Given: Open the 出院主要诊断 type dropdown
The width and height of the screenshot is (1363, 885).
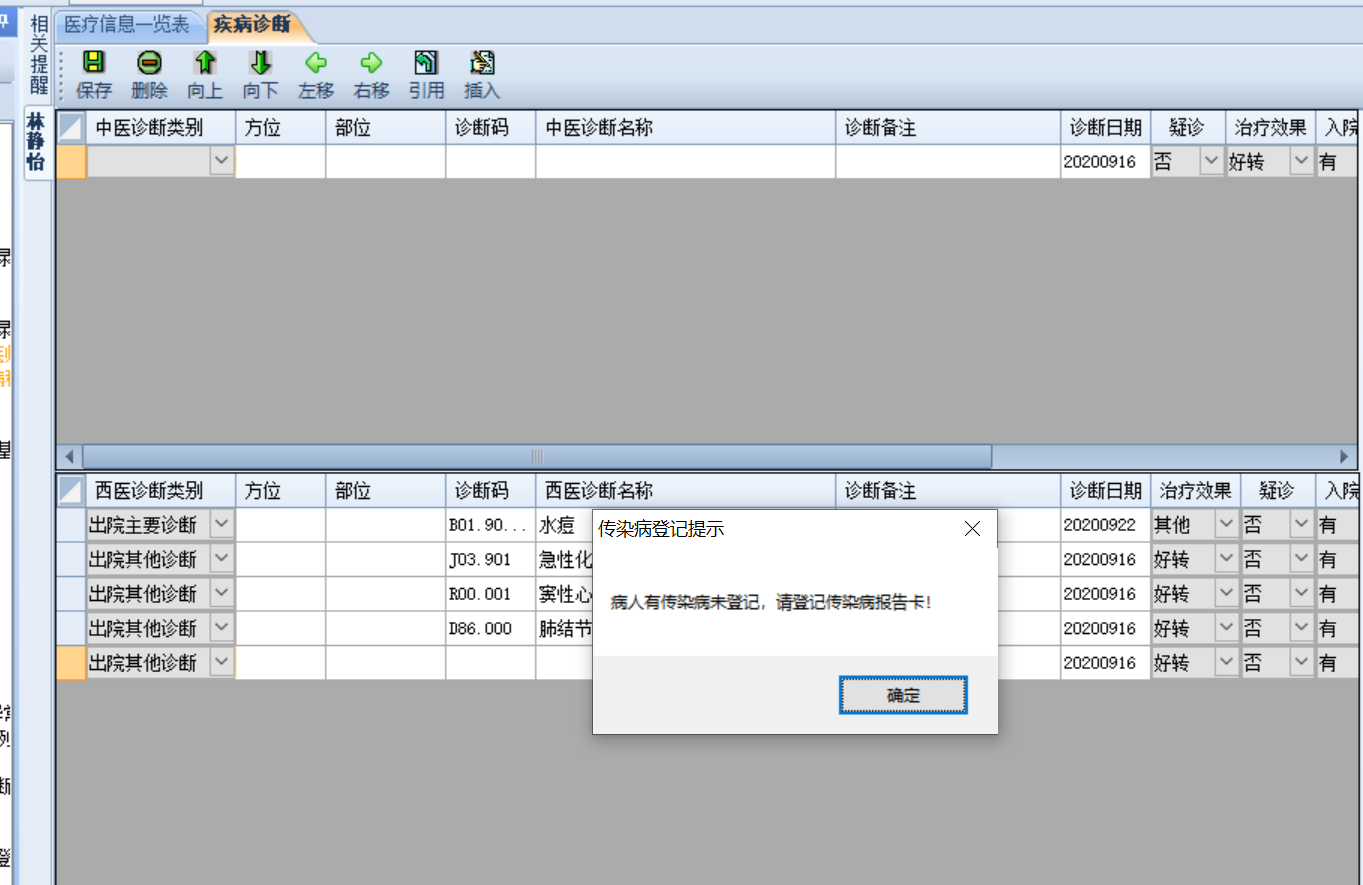Looking at the screenshot, I should [x=221, y=524].
